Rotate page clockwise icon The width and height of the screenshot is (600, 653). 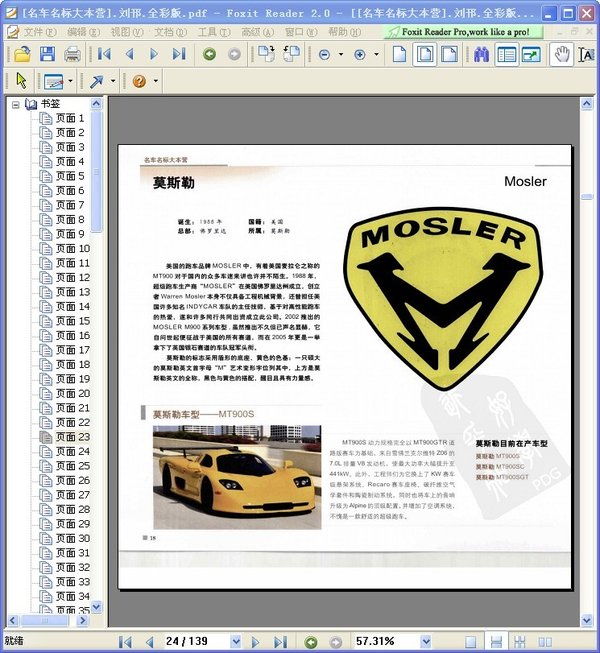(266, 54)
